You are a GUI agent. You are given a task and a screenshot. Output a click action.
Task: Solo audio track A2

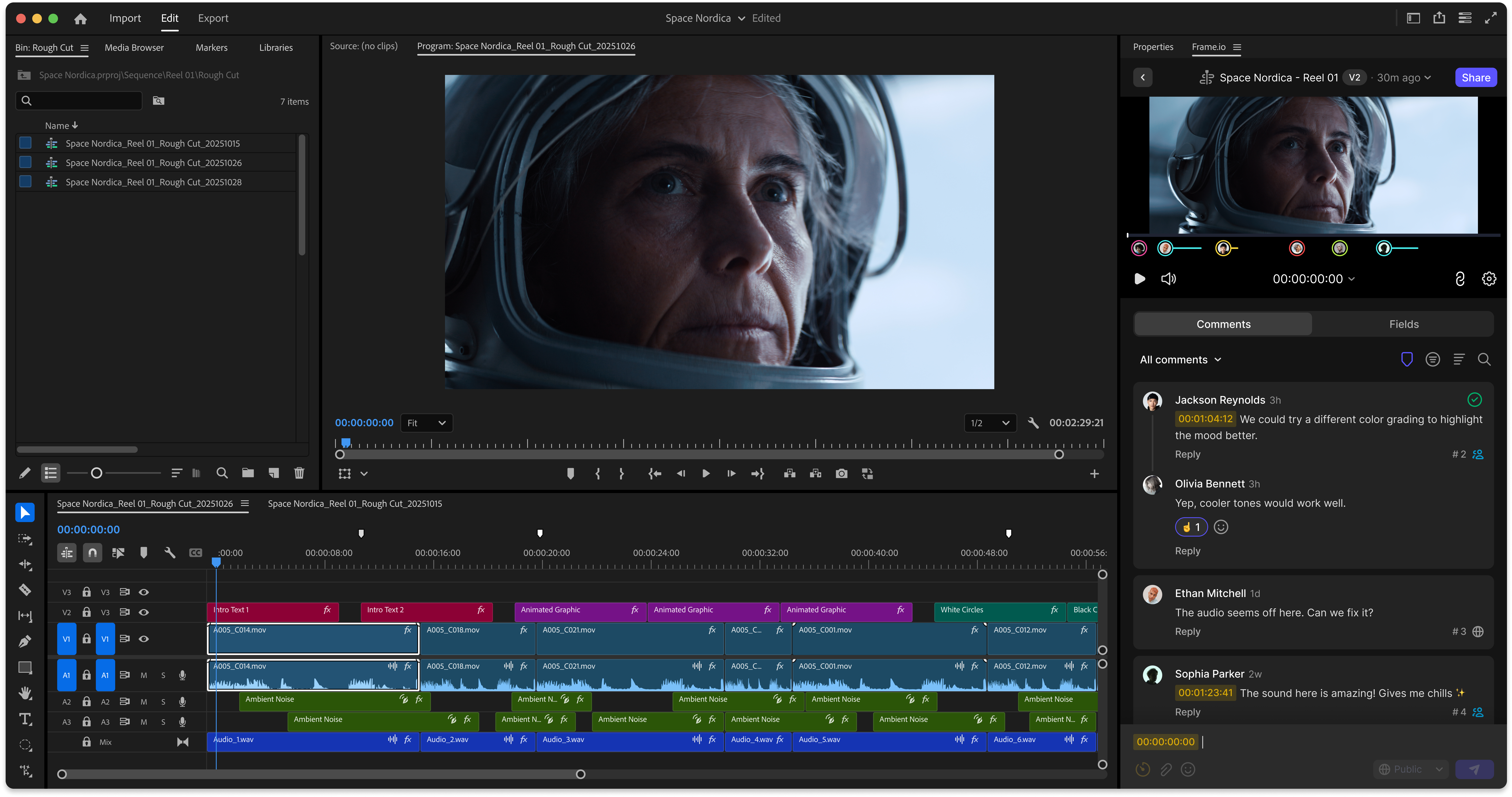[163, 702]
